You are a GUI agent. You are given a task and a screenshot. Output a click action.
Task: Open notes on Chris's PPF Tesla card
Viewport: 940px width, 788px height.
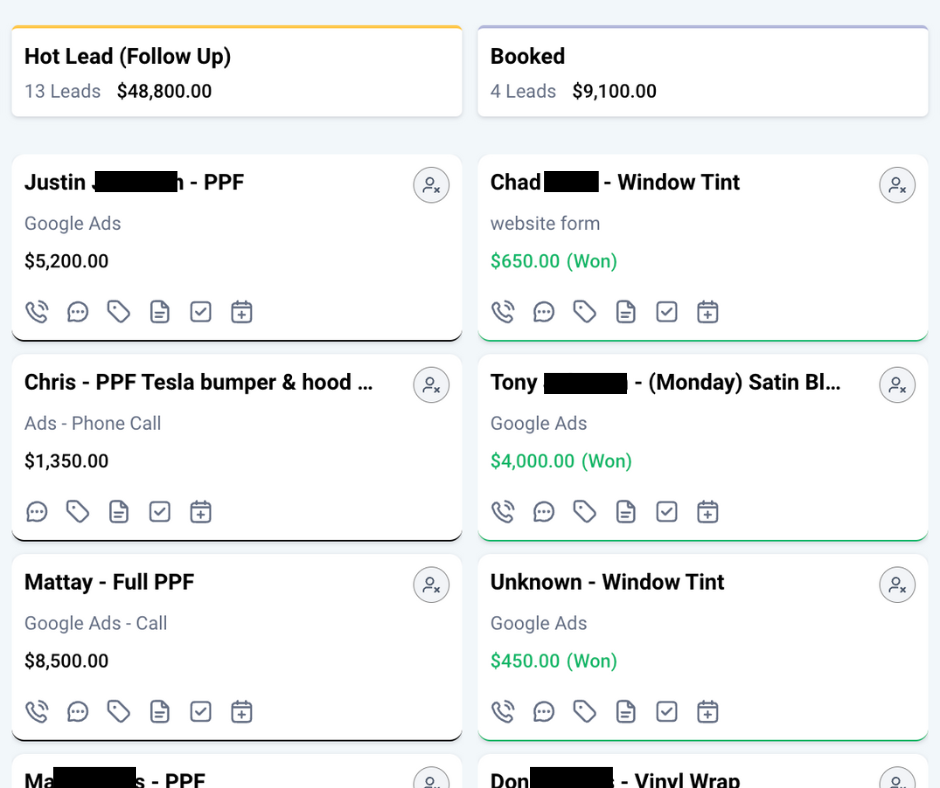tap(119, 511)
